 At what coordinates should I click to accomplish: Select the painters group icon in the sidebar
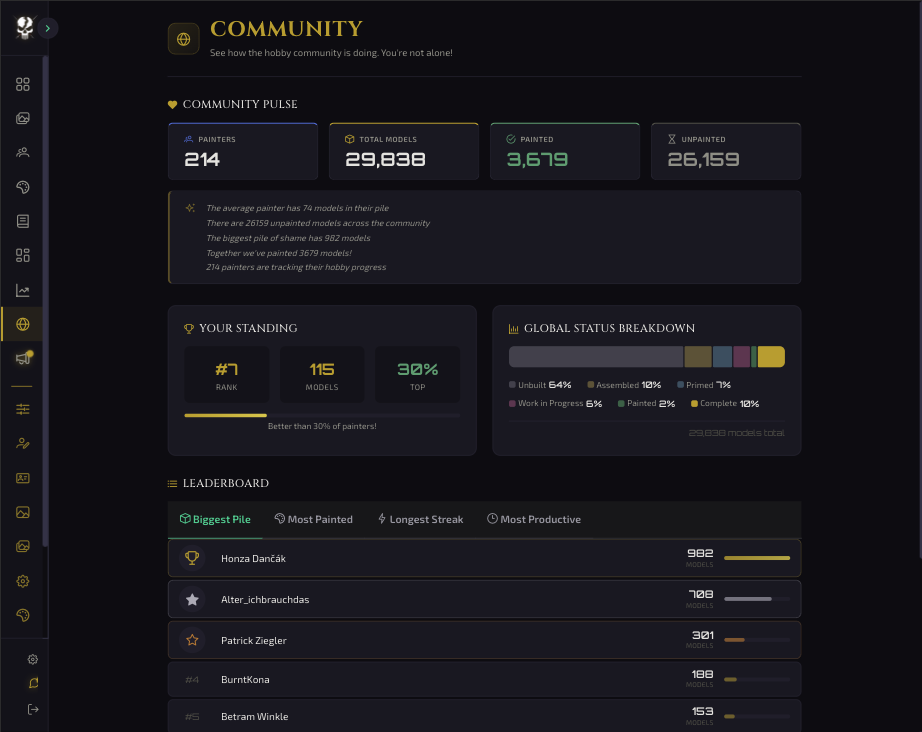[x=22, y=151]
